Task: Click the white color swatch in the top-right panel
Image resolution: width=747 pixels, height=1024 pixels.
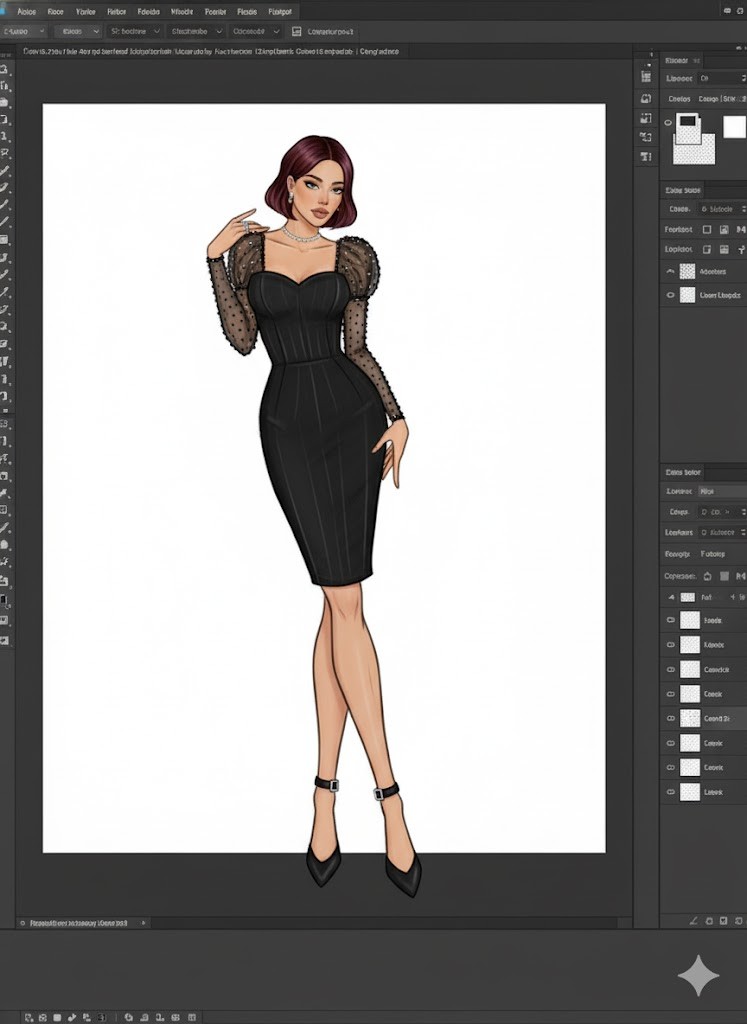Action: [x=734, y=127]
